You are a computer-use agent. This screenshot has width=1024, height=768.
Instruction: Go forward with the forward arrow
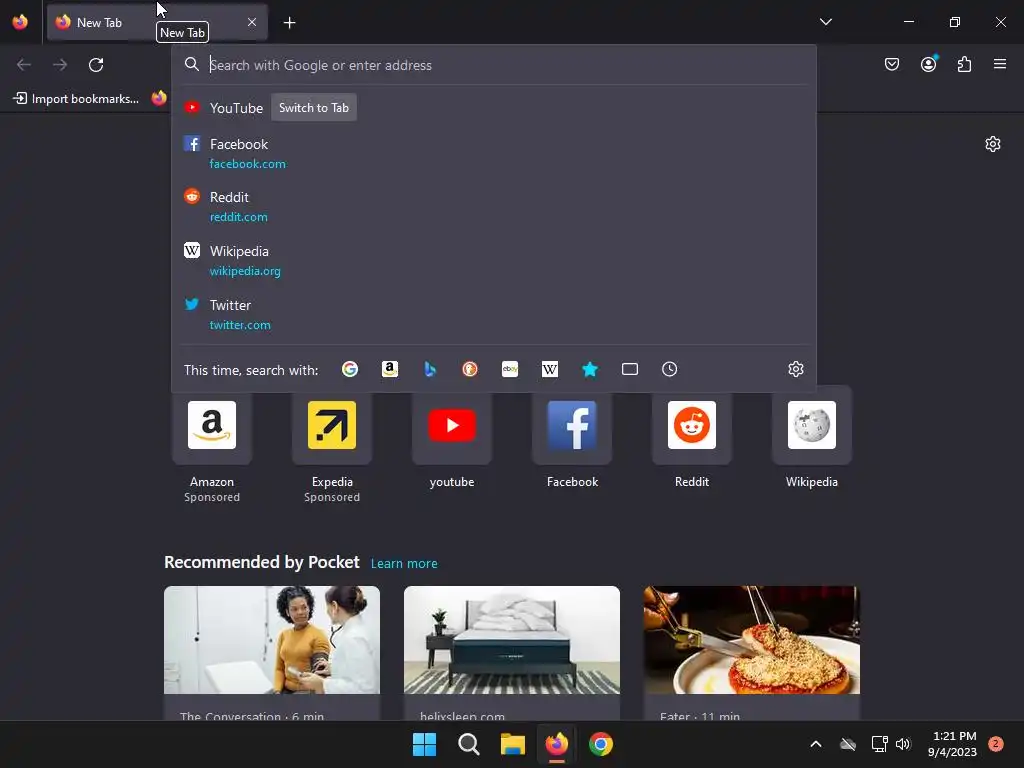point(60,65)
